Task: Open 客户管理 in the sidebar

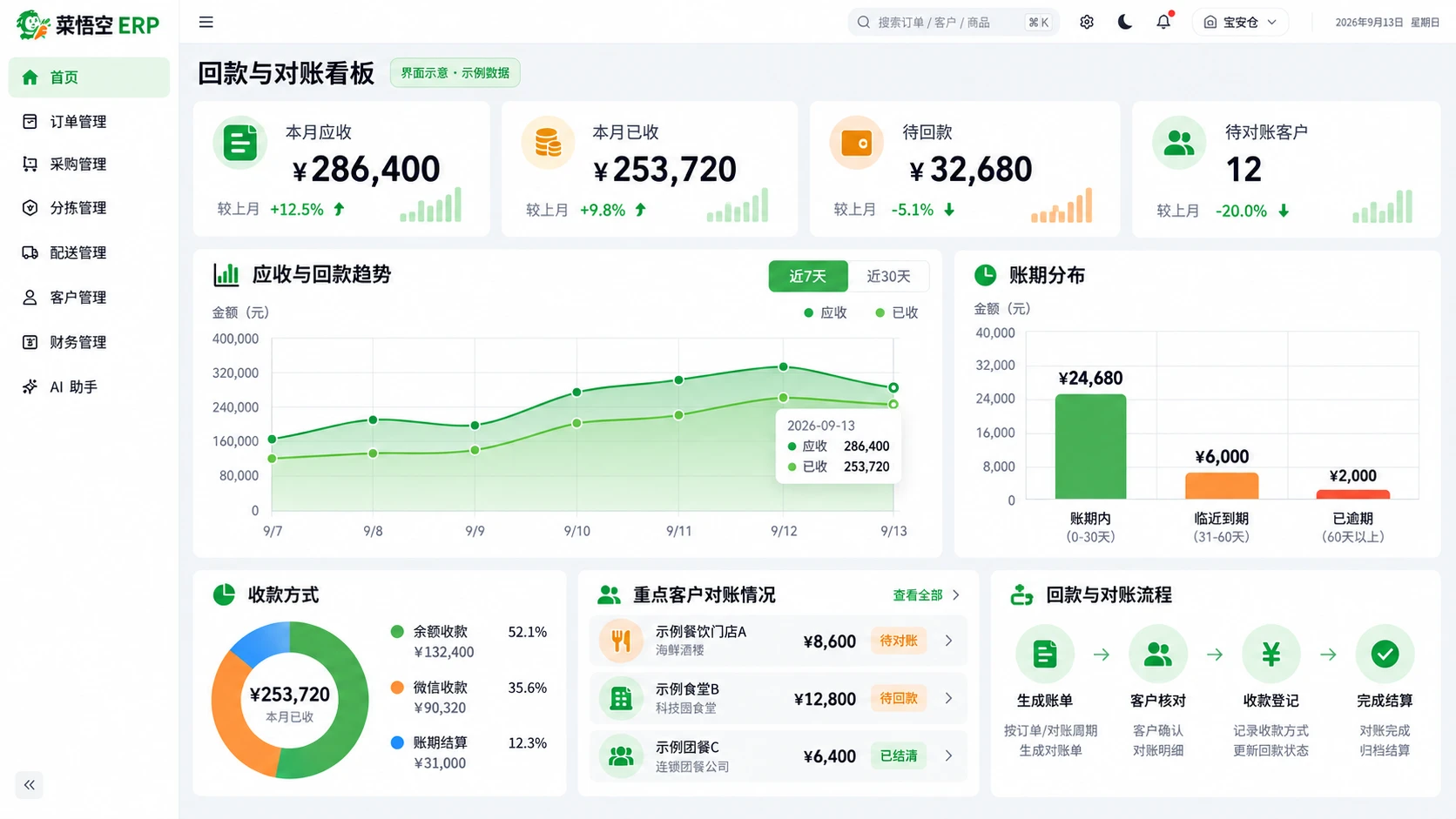Action: 89,298
